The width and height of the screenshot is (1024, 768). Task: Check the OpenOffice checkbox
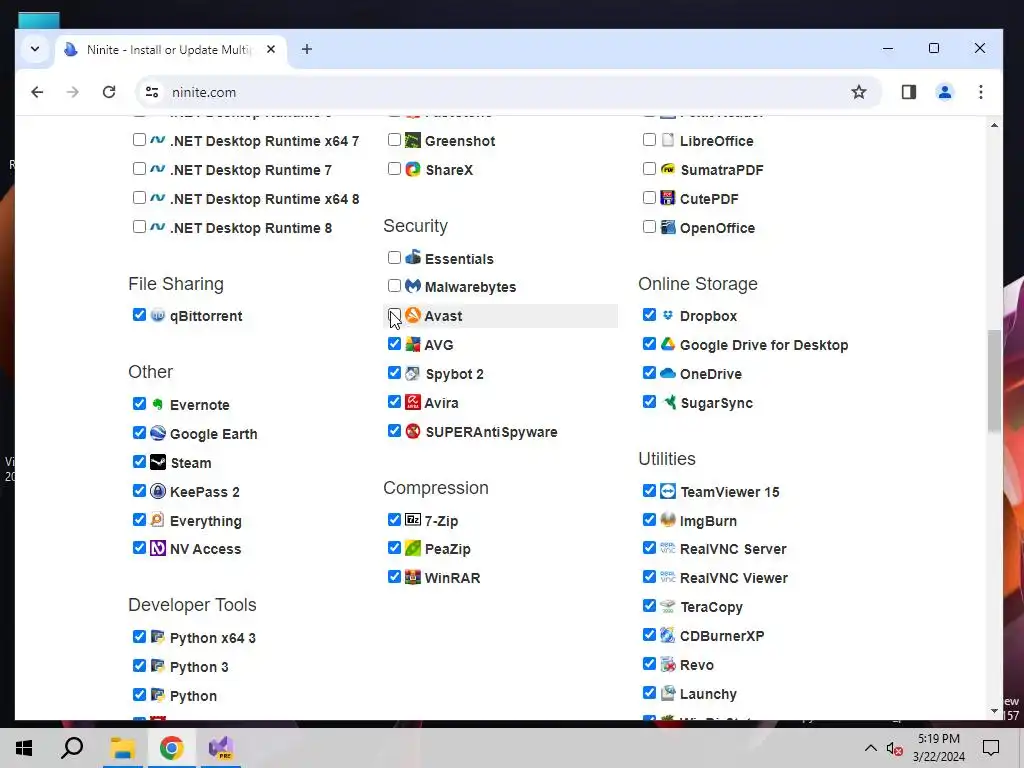pyautogui.click(x=649, y=227)
